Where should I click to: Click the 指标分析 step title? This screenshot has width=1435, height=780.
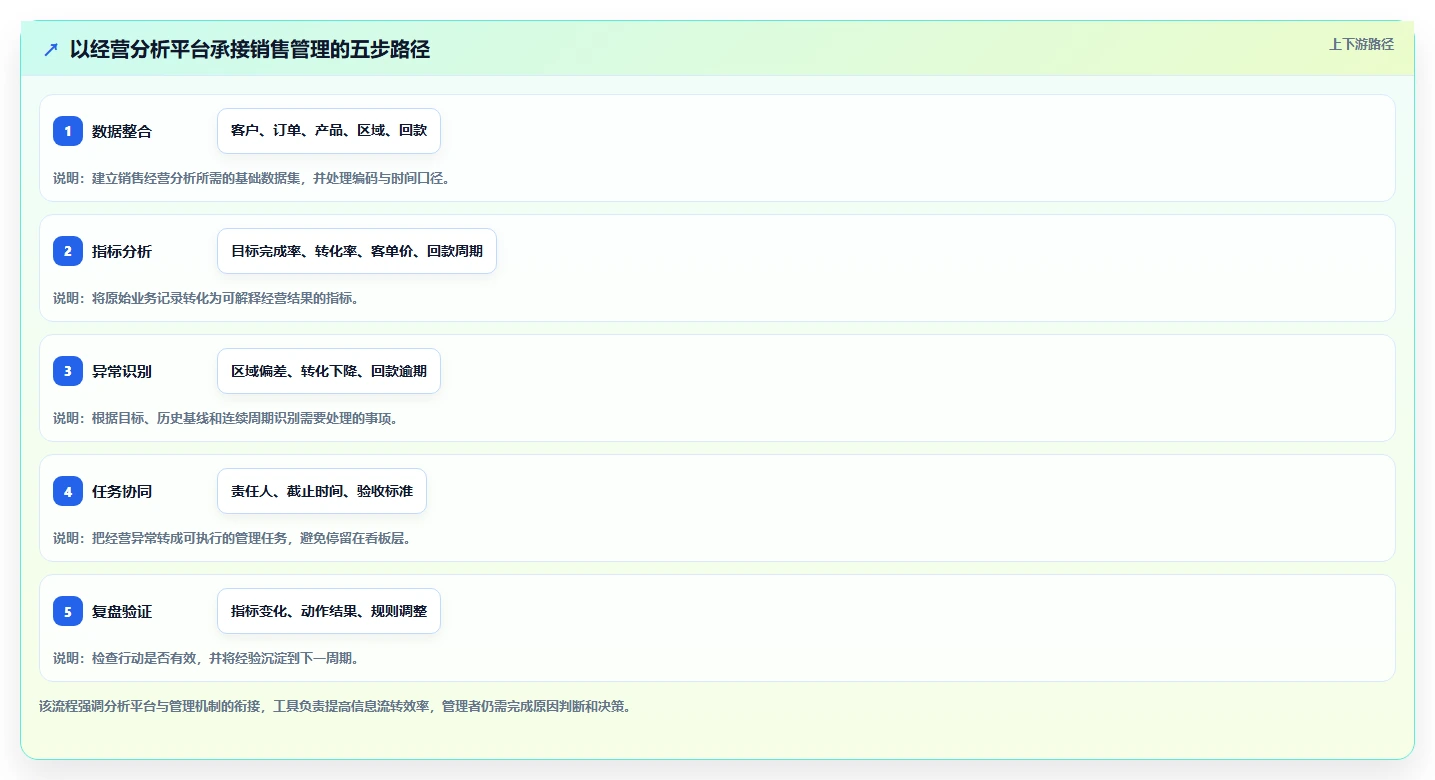[x=122, y=251]
